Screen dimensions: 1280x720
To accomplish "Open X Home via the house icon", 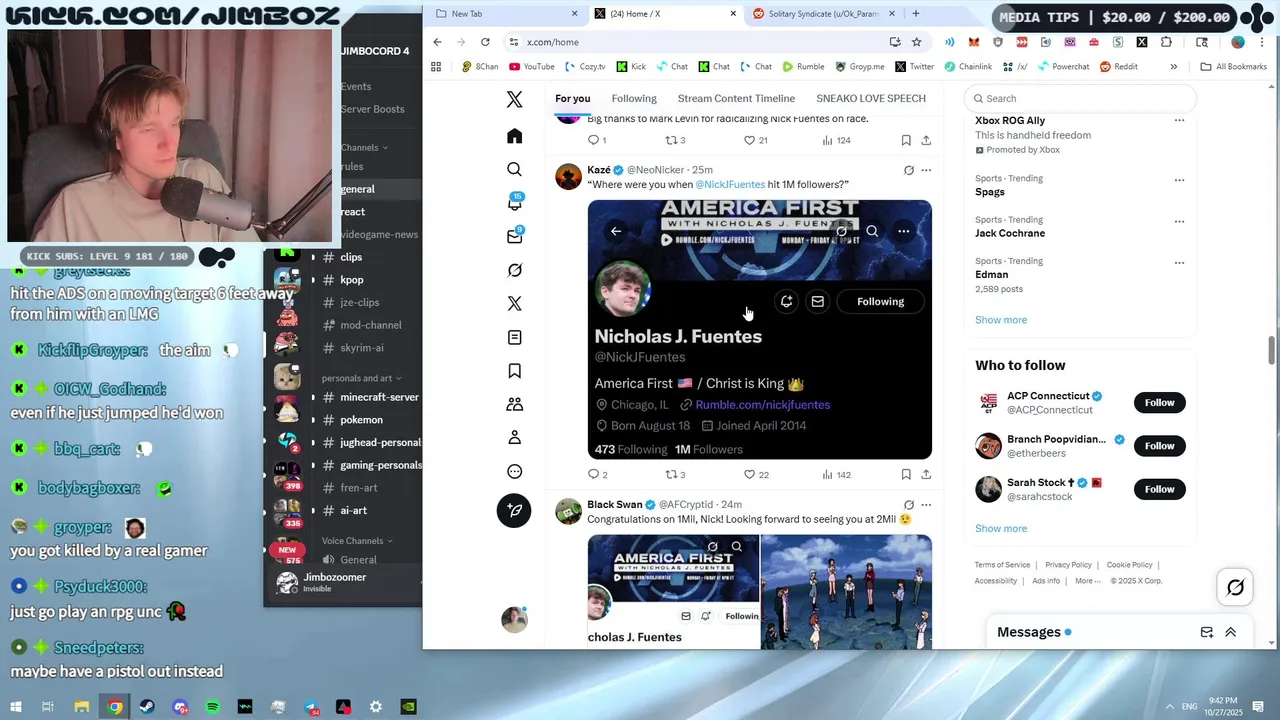I will coord(514,136).
